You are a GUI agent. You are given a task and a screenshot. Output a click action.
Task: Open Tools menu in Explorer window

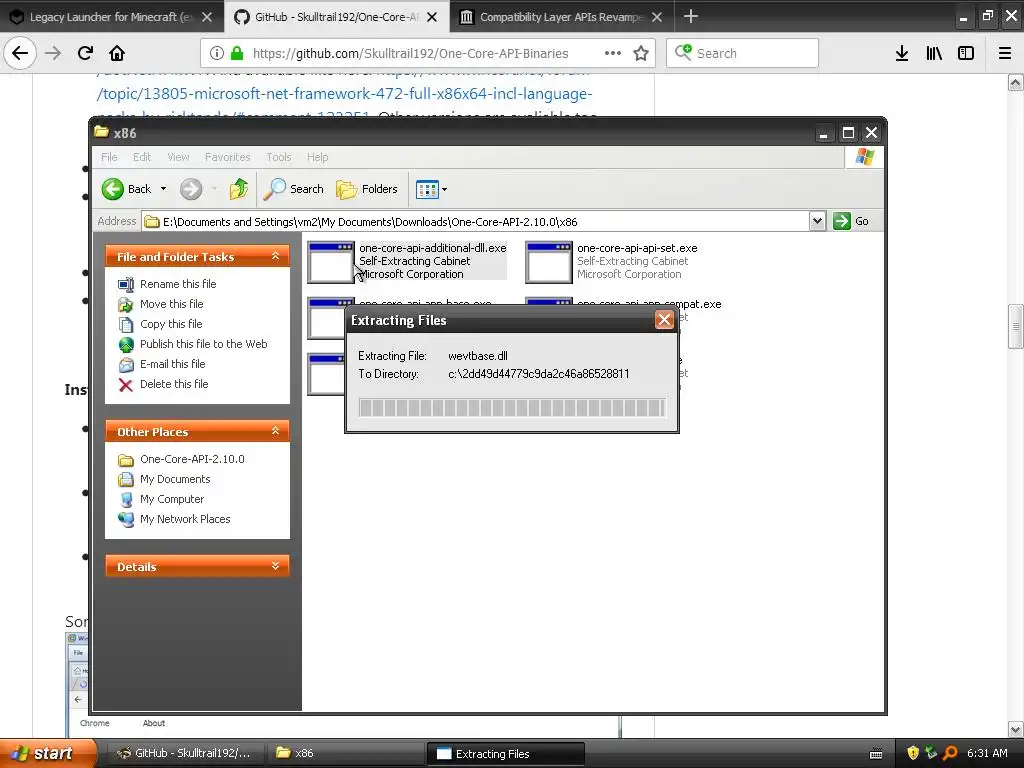(278, 157)
